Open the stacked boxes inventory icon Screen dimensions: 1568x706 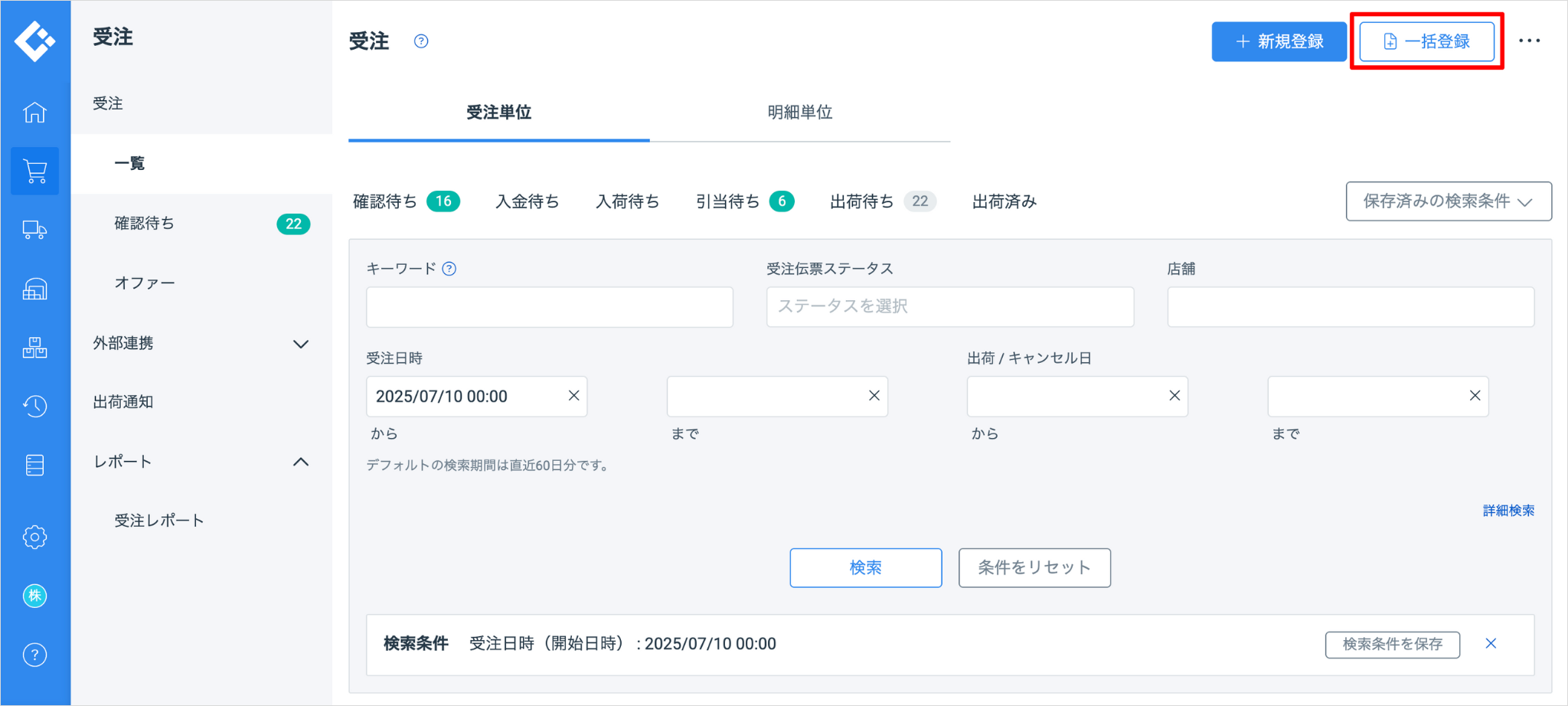pos(34,348)
